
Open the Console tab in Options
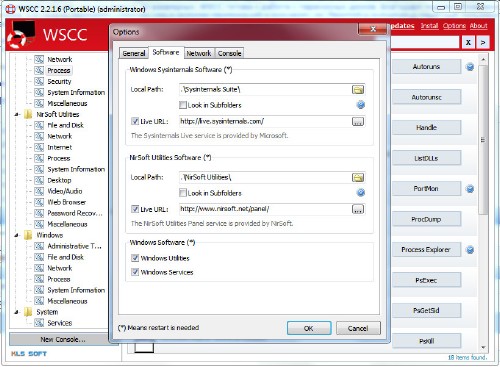coord(229,53)
